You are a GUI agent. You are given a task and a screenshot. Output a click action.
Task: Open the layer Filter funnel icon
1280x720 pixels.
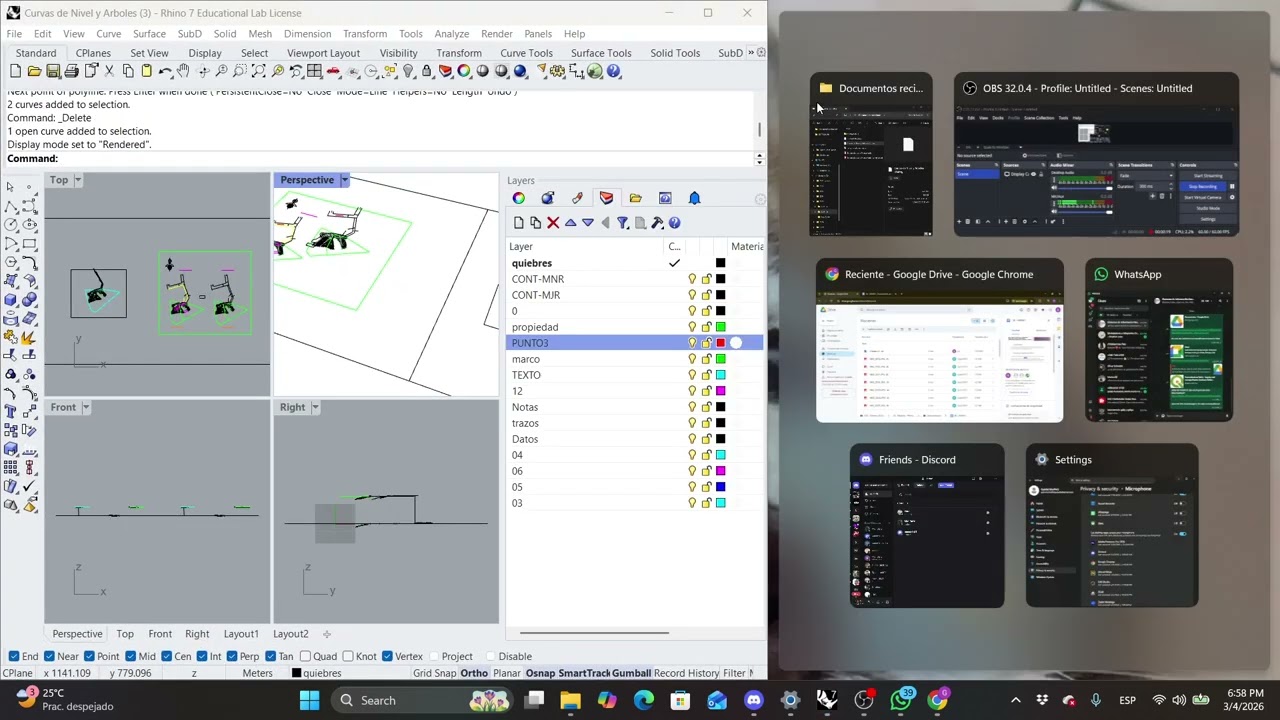622,223
